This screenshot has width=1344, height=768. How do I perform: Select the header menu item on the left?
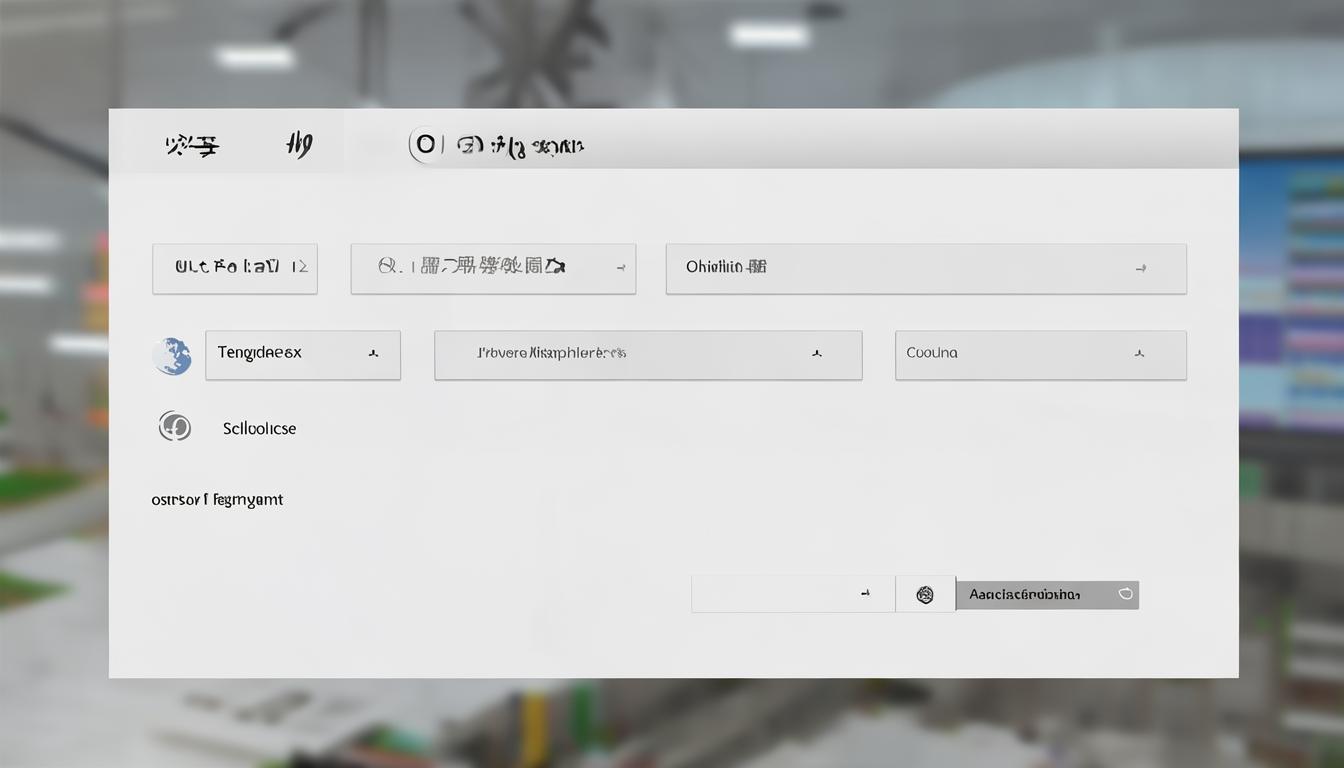coord(191,143)
